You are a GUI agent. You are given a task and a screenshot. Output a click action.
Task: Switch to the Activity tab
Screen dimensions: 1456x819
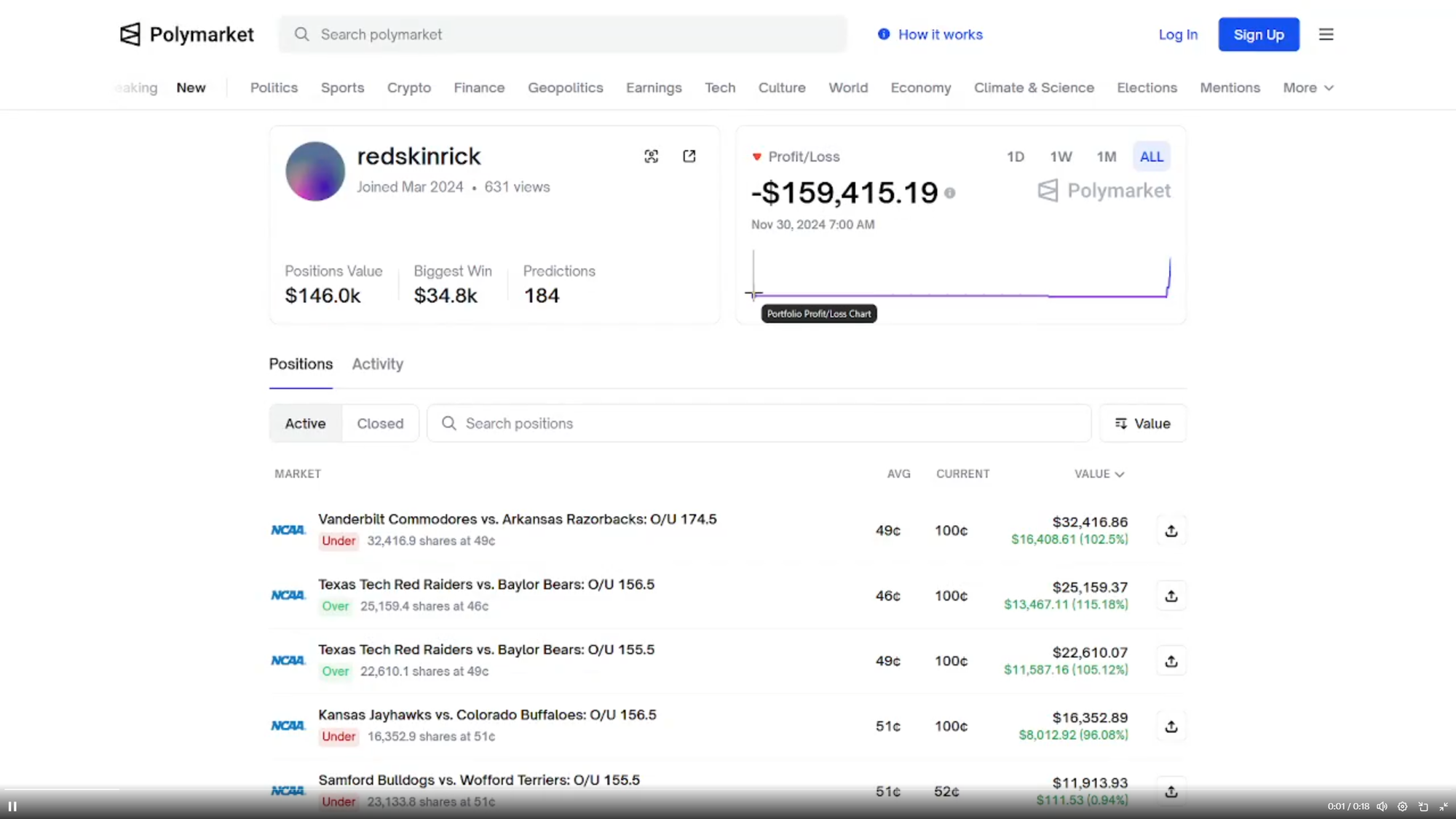(377, 364)
